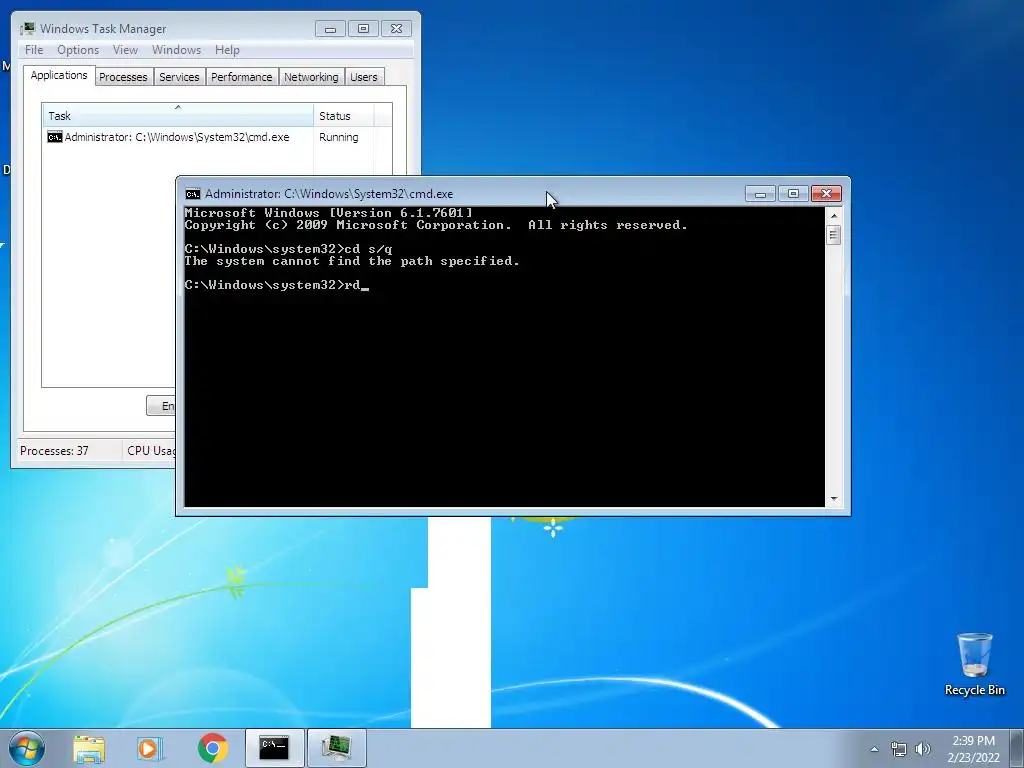Image resolution: width=1024 pixels, height=768 pixels.
Task: Select the cmd.exe task icon in Applications list
Action: pos(55,137)
